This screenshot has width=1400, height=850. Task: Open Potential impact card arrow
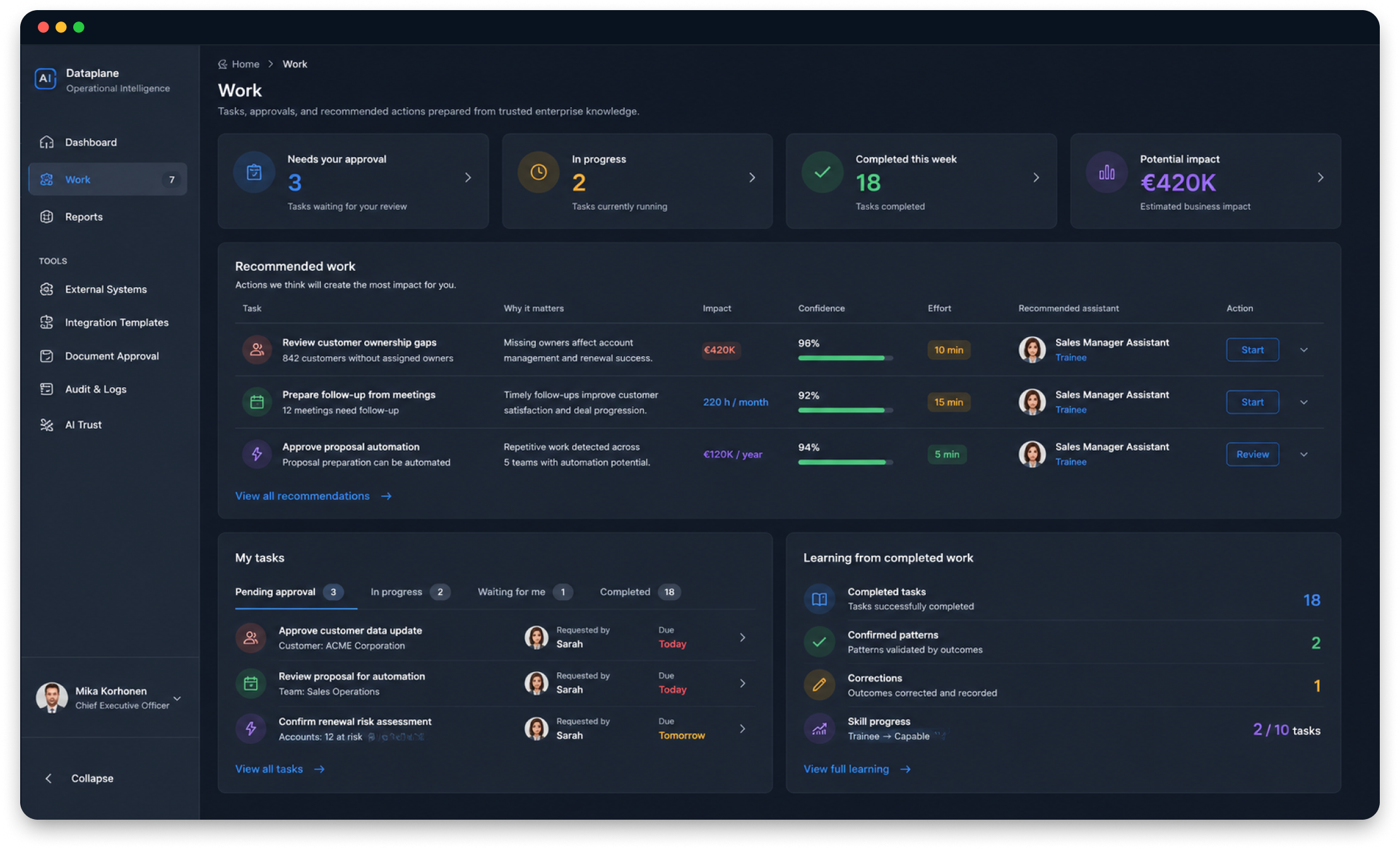tap(1320, 177)
